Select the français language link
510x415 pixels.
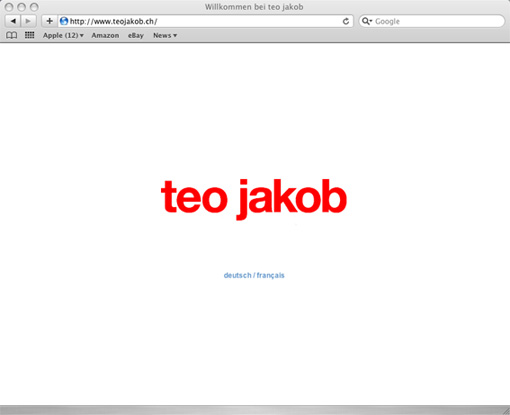[270, 275]
